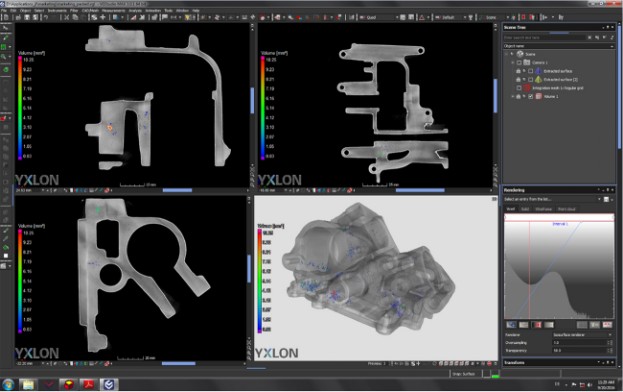Click the Cut scissors toolbar icon
This screenshot has height=392, width=623.
click(66, 17)
